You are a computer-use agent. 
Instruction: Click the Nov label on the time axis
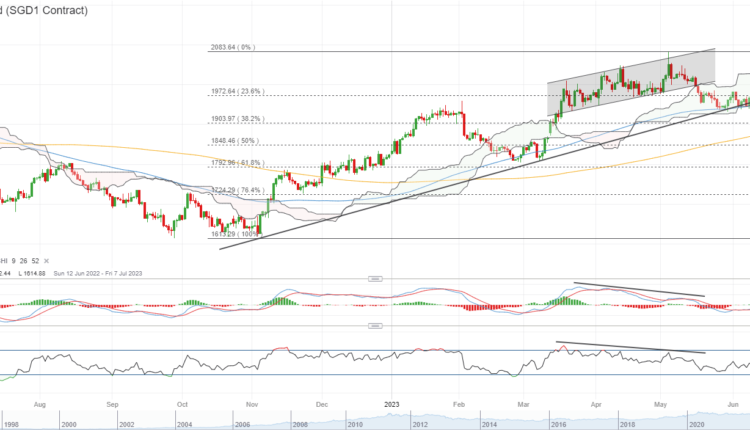pyautogui.click(x=252, y=406)
